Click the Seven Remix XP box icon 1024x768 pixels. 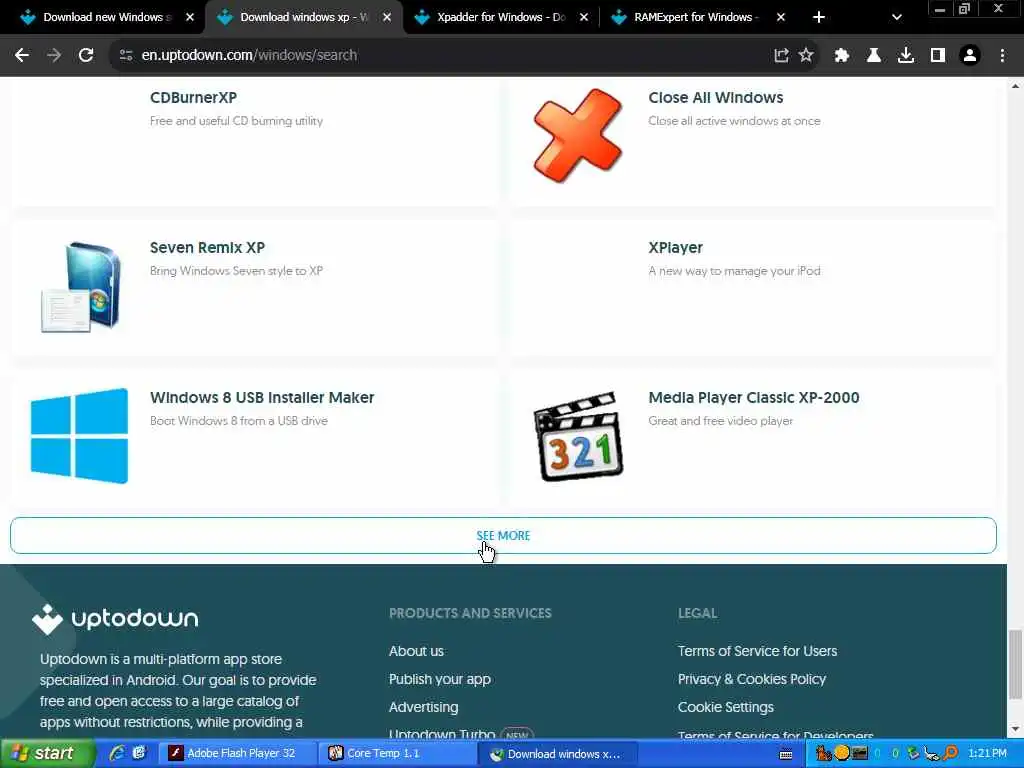[x=81, y=287]
